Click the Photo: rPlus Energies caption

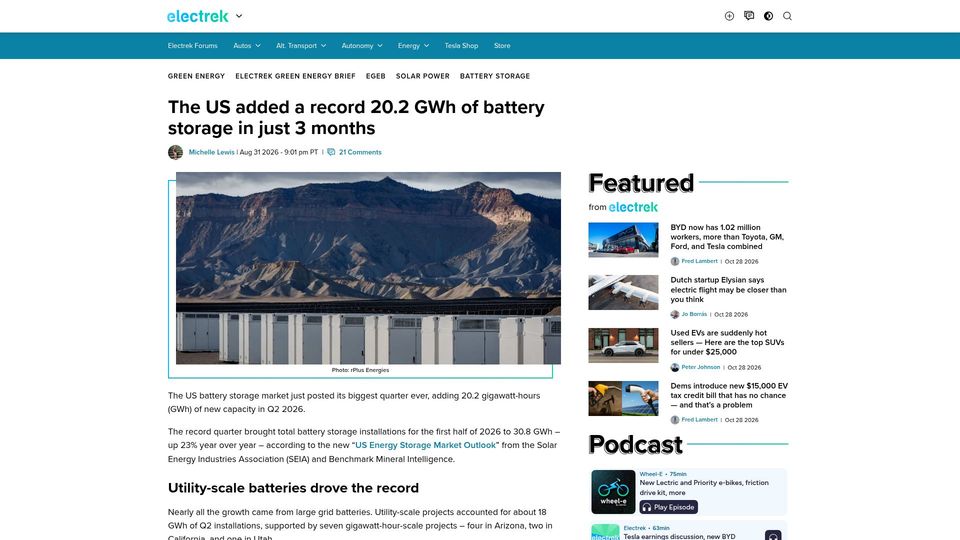pos(360,370)
